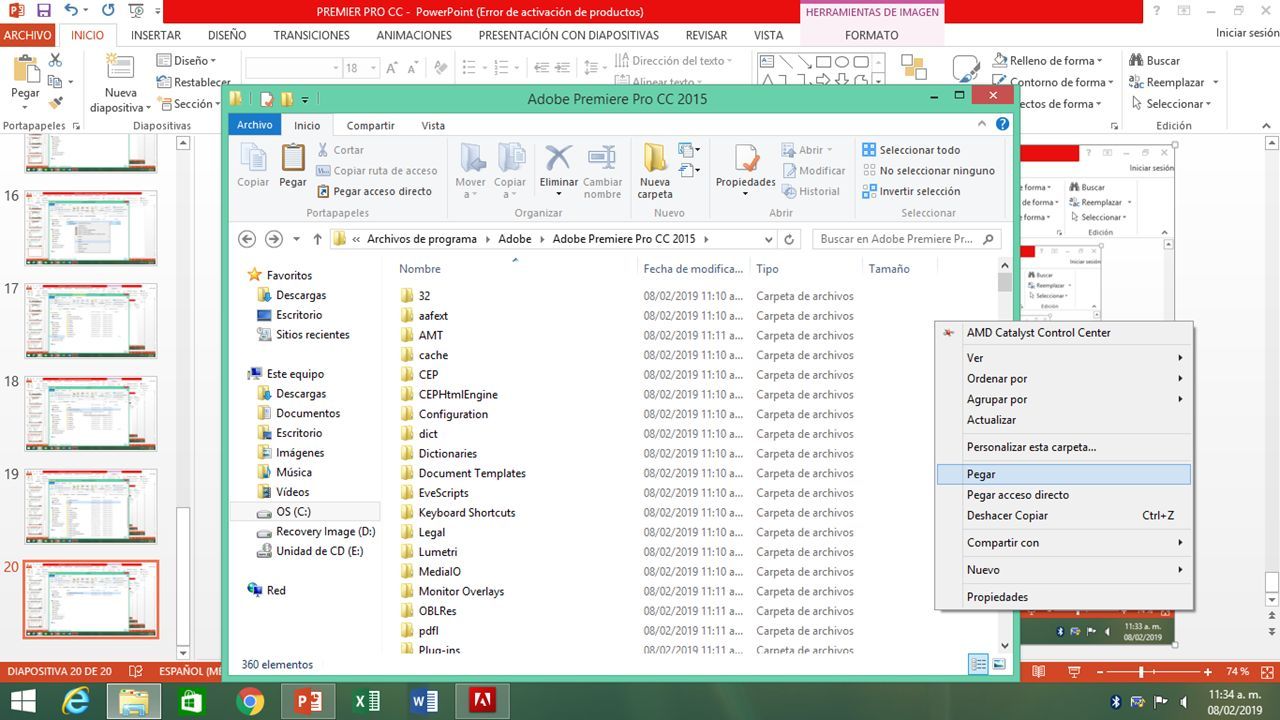
Task: Click Seleccionar todo in the Explorer ribbon
Action: (911, 150)
